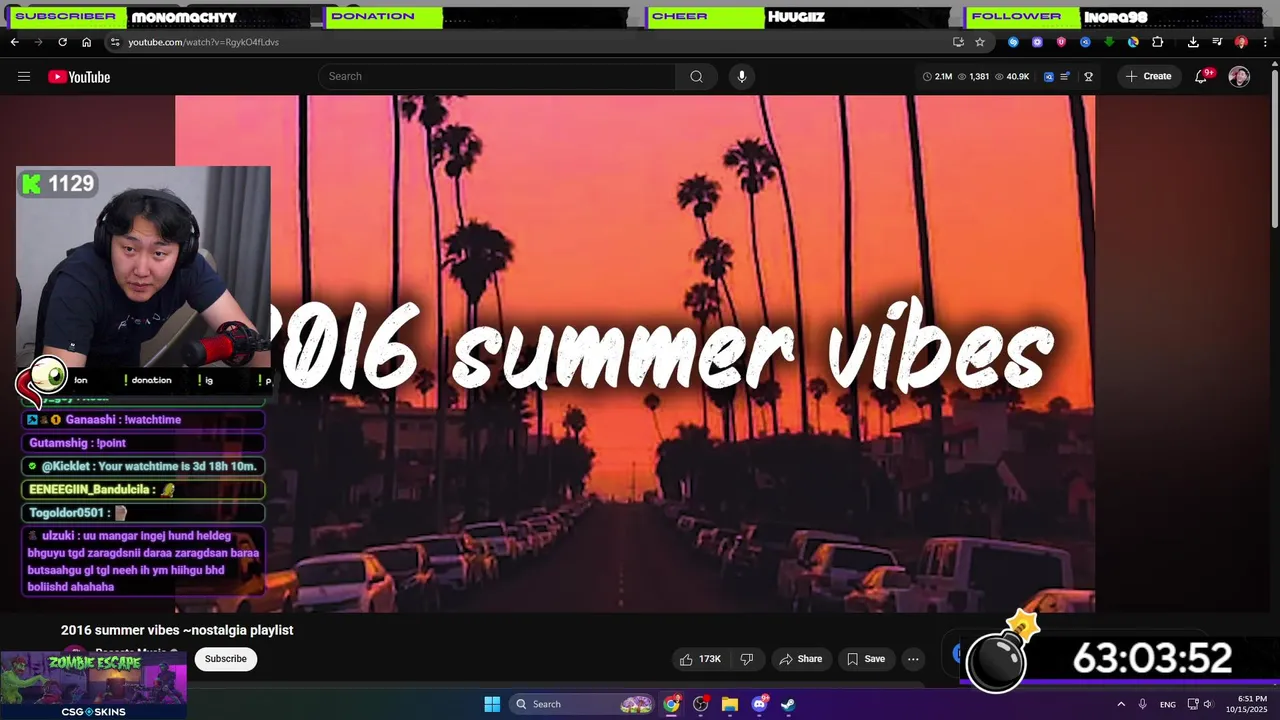Click the Windows taskbar Search box
Screen dimensions: 1280x720
pos(580,704)
